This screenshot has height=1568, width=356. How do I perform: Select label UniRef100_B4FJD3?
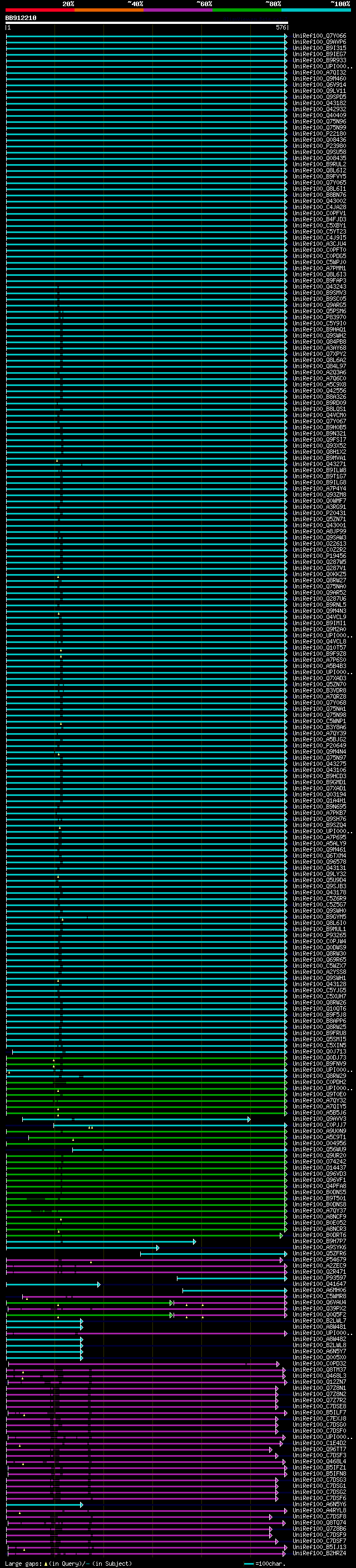319,219
